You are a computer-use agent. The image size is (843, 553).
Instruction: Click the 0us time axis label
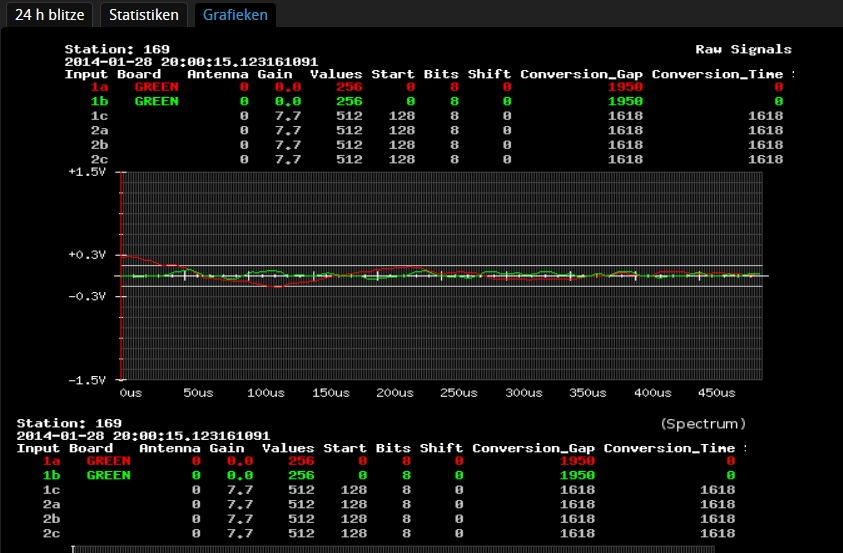132,393
